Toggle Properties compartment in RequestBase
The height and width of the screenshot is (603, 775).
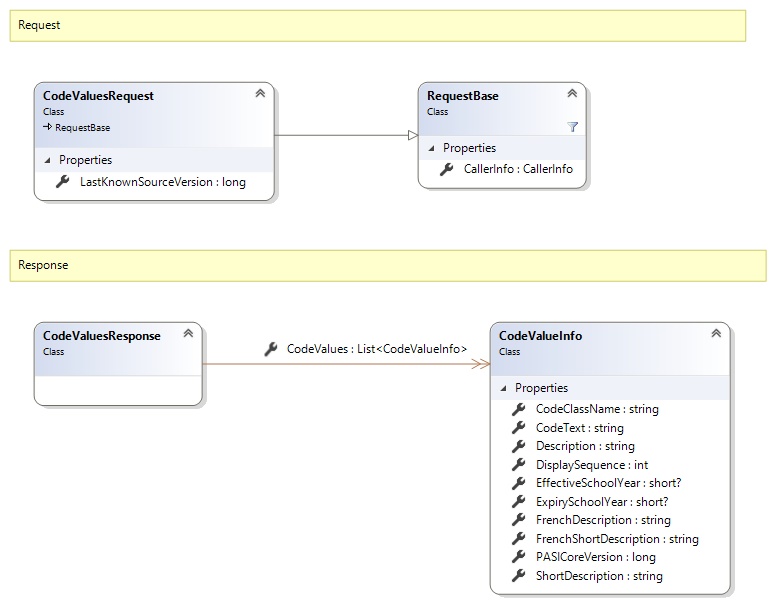click(x=432, y=148)
